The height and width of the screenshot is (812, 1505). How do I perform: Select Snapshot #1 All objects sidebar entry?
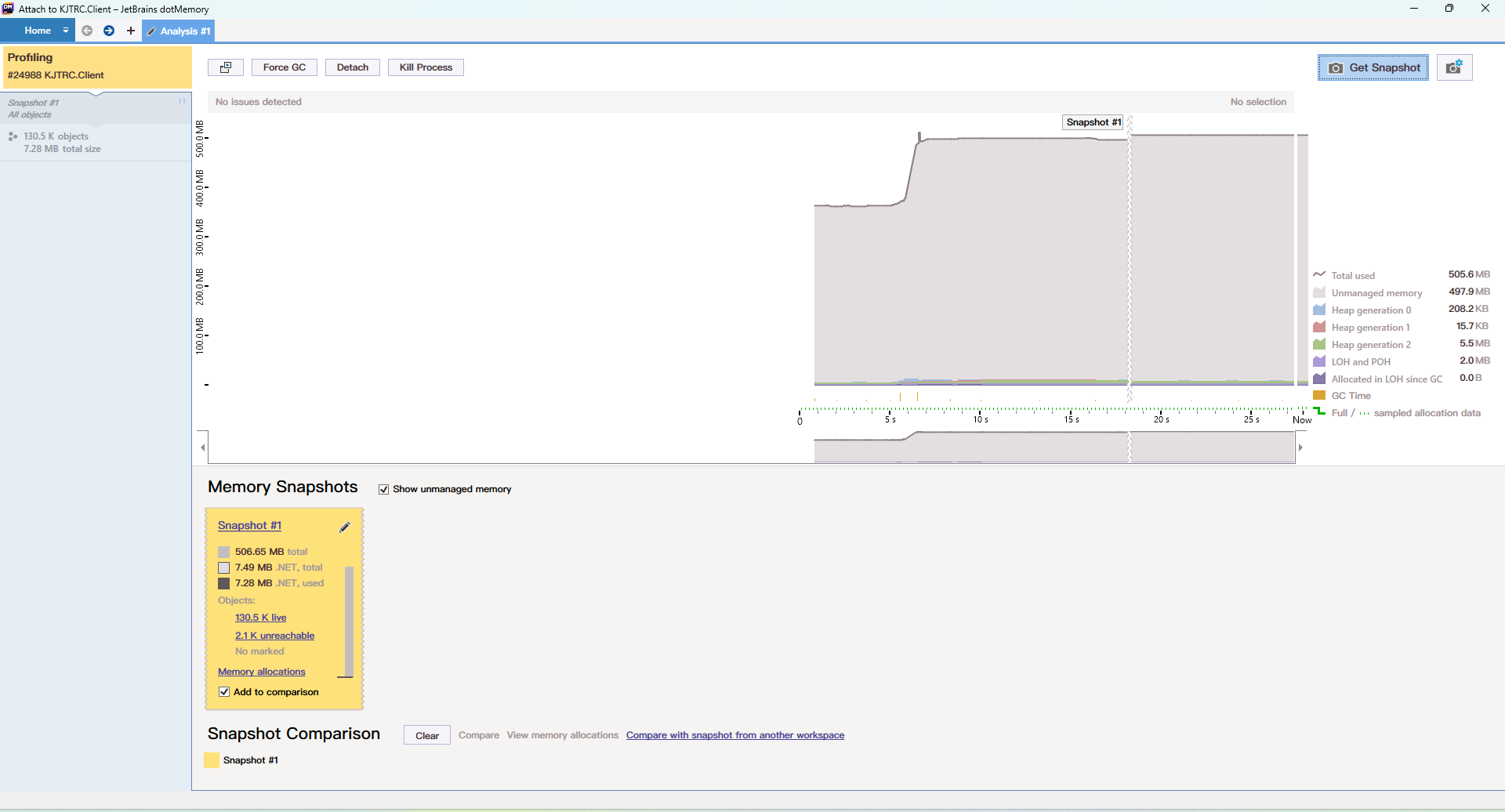(95, 108)
